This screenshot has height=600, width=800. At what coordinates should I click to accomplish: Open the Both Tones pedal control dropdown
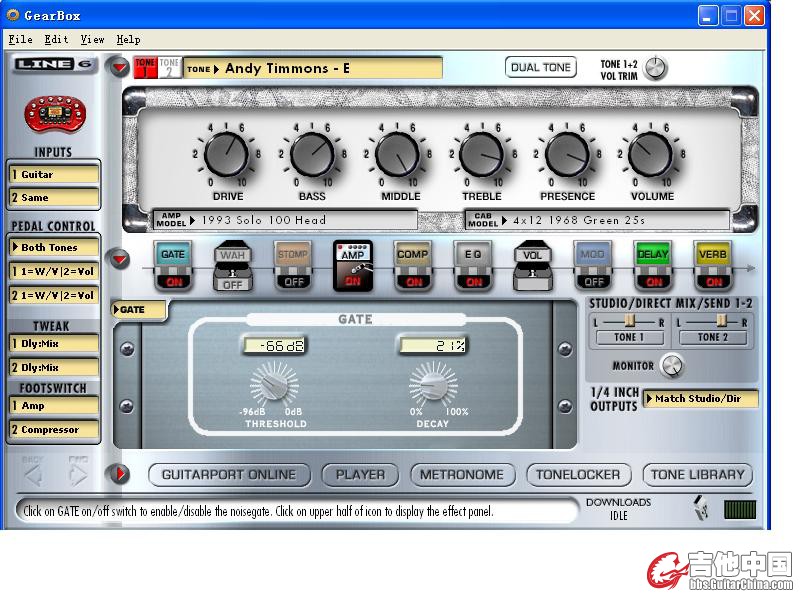click(x=54, y=247)
